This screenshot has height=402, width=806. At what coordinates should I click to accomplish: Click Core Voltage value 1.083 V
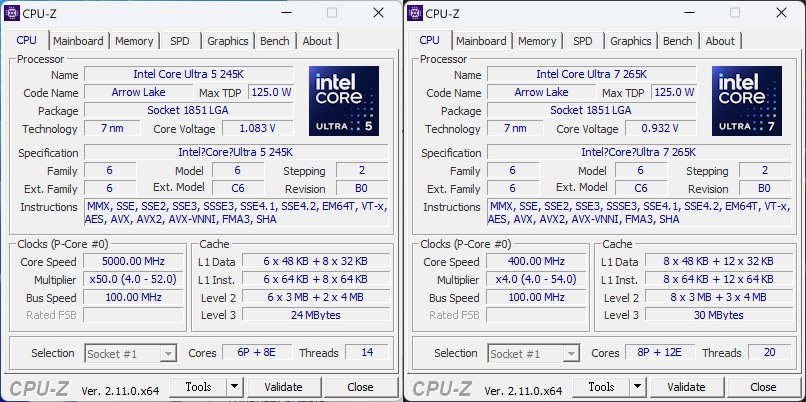click(258, 128)
